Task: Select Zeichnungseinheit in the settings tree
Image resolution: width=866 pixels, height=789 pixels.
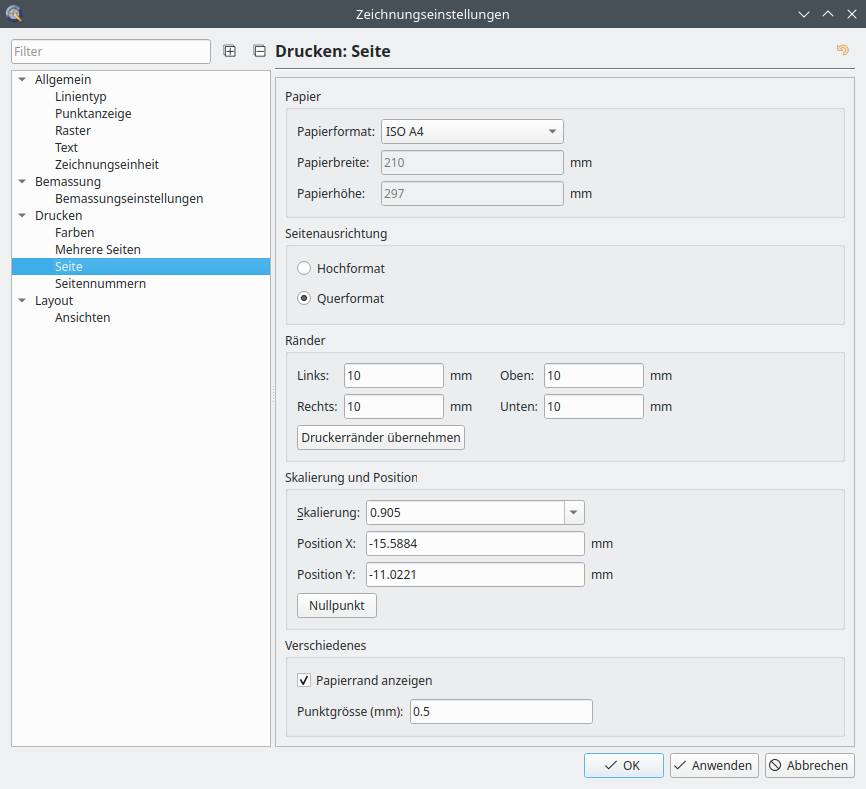Action: click(x=107, y=165)
